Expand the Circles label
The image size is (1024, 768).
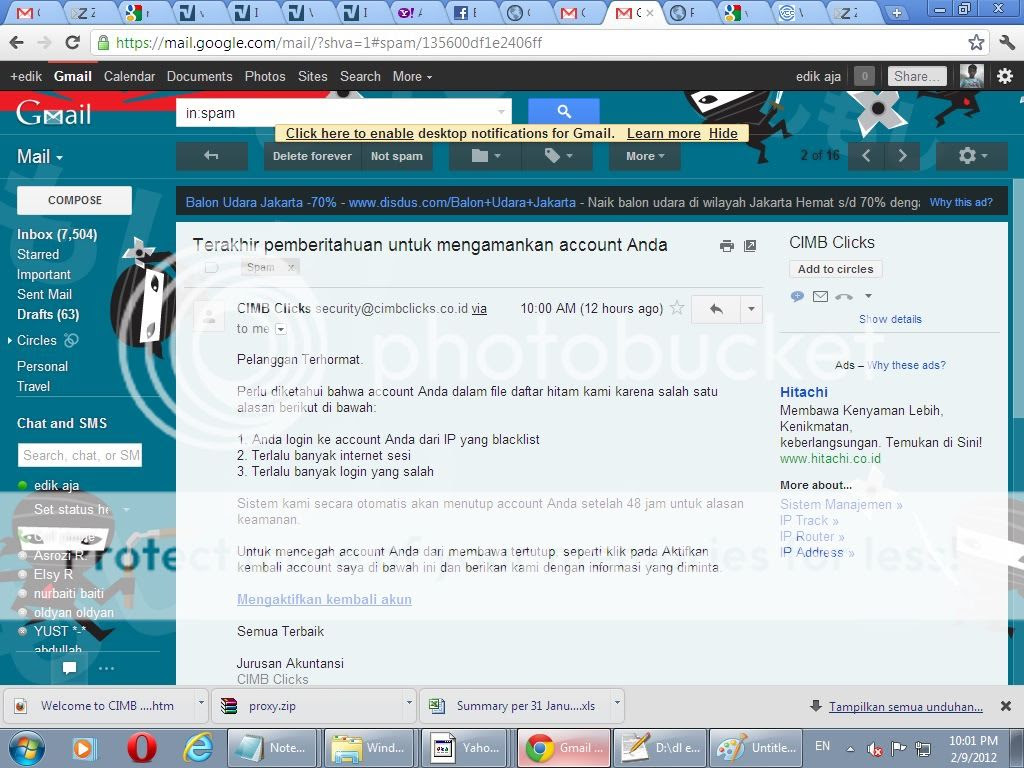[x=10, y=340]
